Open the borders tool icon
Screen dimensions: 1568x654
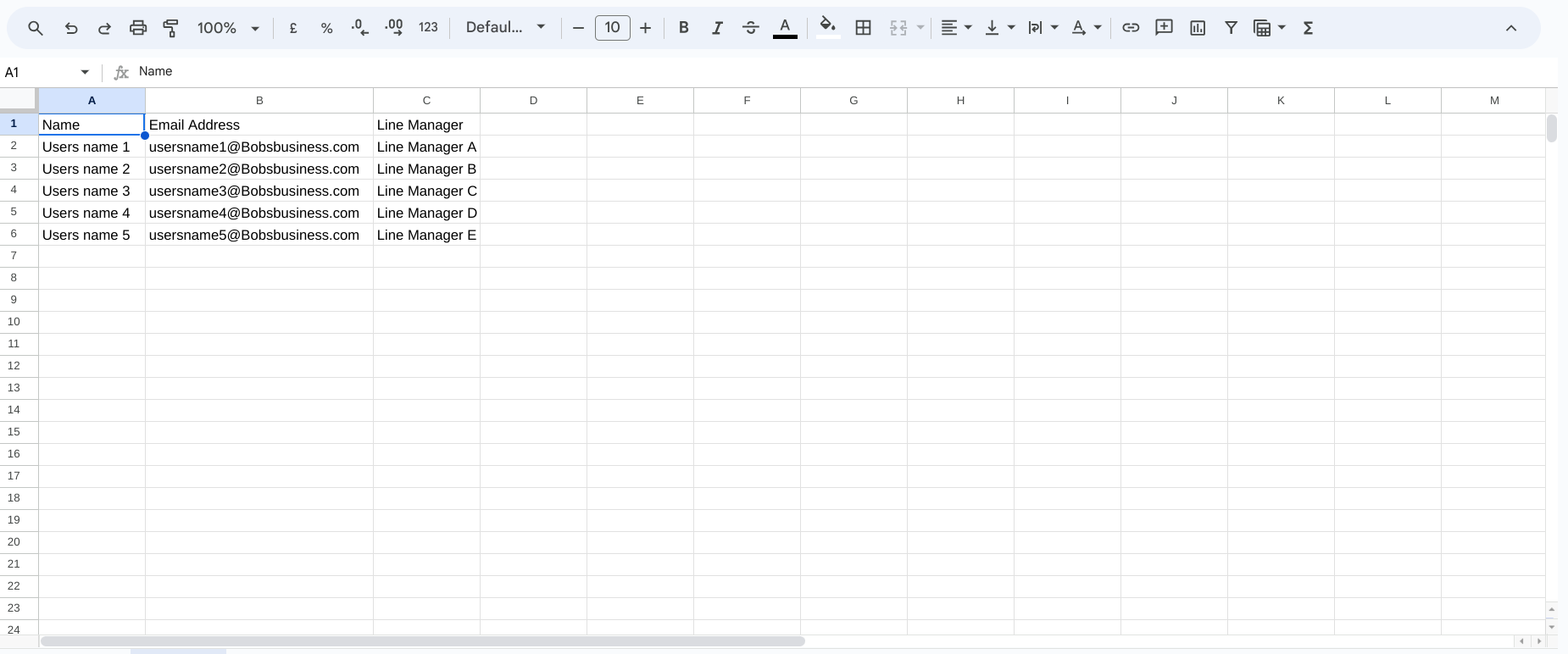pos(863,28)
